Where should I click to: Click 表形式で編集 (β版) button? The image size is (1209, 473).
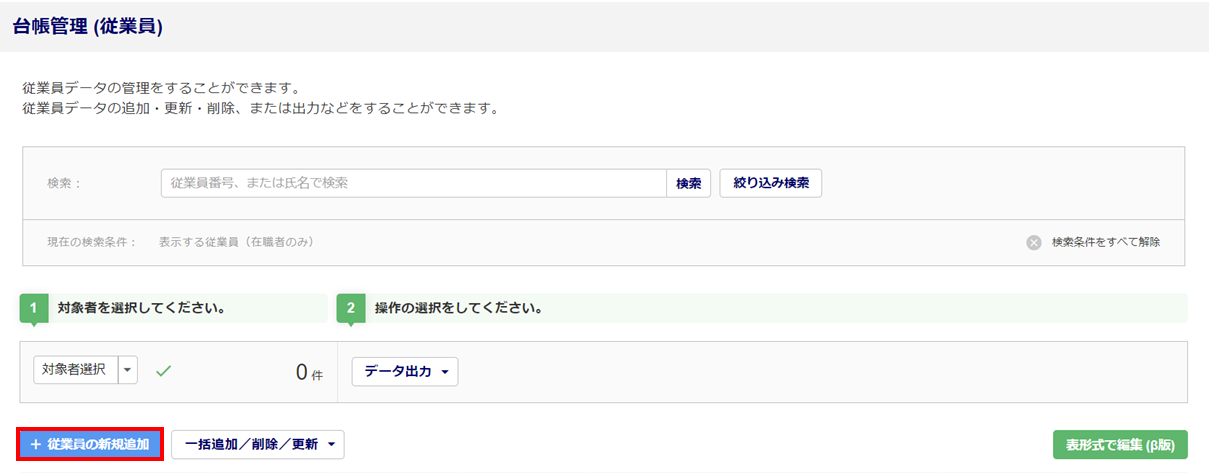[x=1119, y=444]
